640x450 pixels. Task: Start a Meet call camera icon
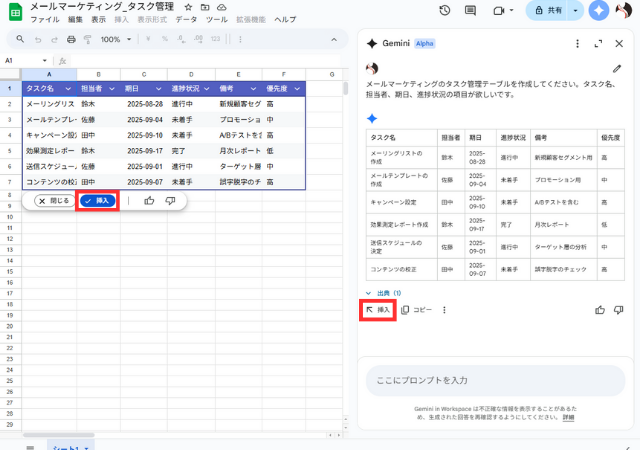pyautogui.click(x=499, y=11)
